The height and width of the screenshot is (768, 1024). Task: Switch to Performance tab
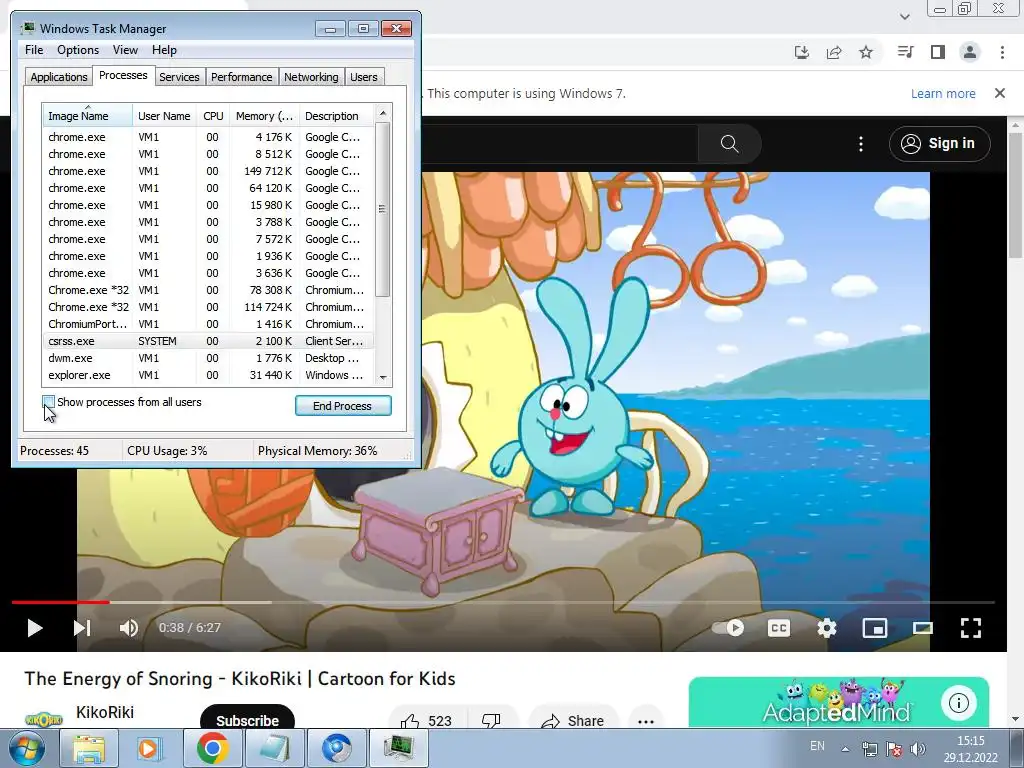pyautogui.click(x=242, y=77)
